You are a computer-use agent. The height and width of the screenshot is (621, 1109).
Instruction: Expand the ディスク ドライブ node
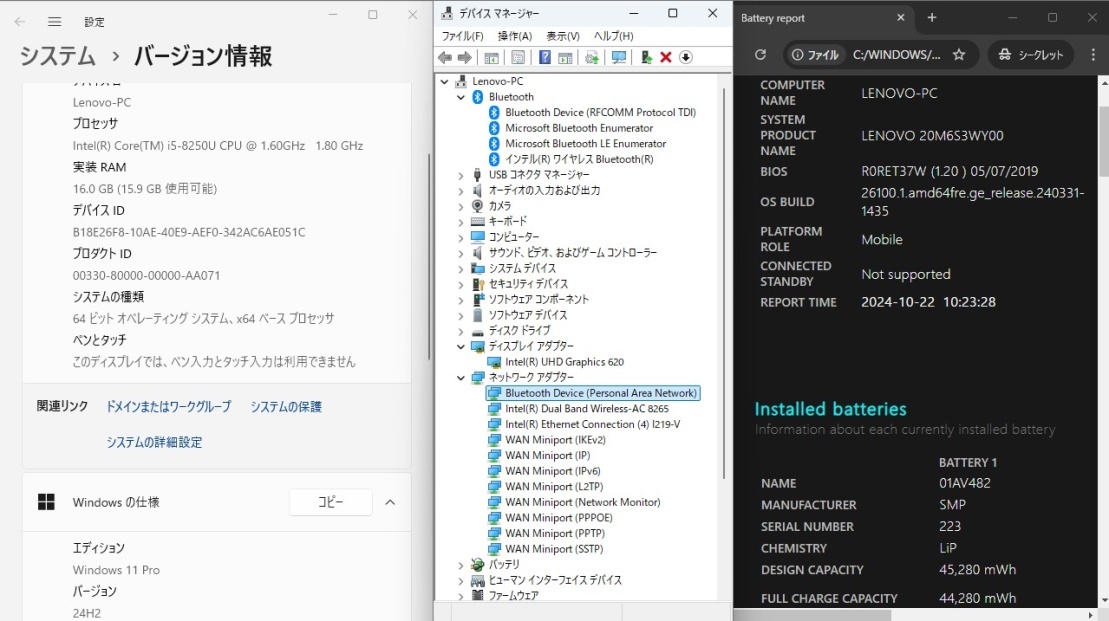(x=461, y=331)
